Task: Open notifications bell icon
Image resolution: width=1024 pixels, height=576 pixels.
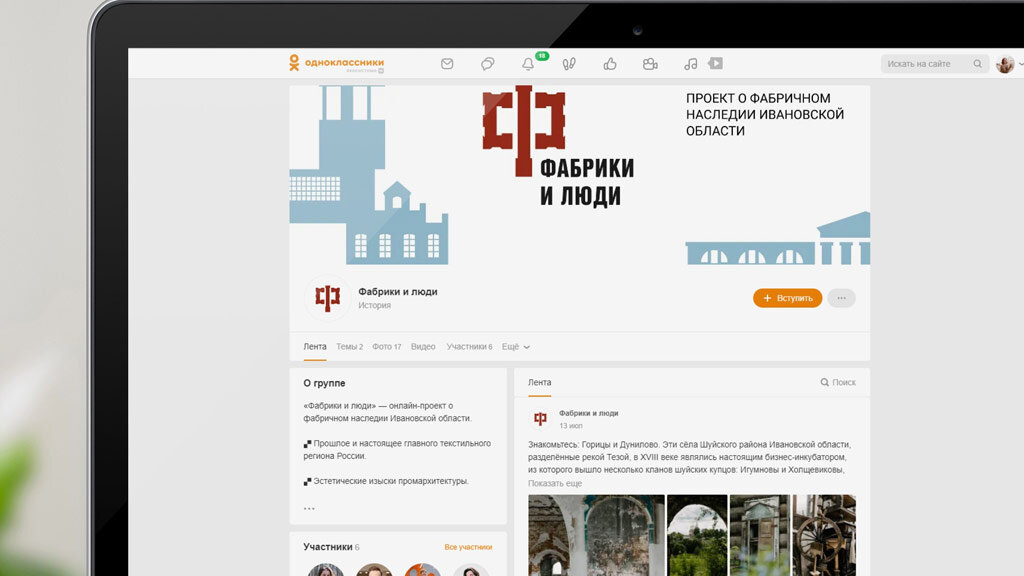Action: coord(528,63)
